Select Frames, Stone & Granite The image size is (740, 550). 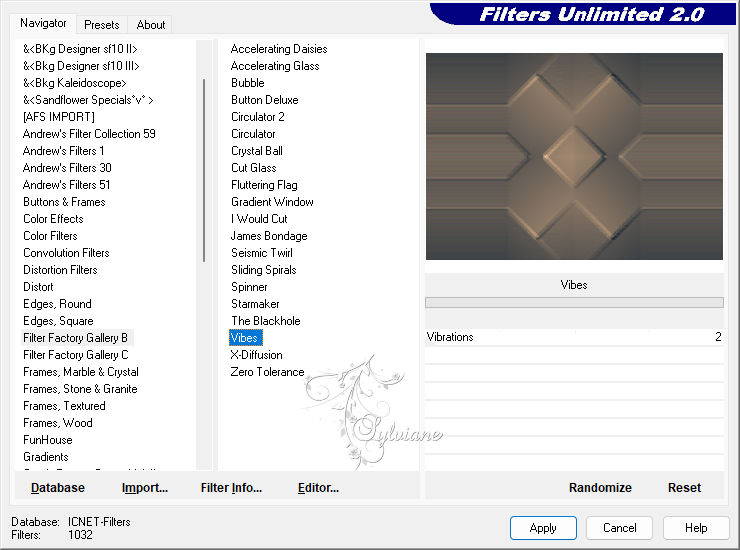[x=80, y=389]
